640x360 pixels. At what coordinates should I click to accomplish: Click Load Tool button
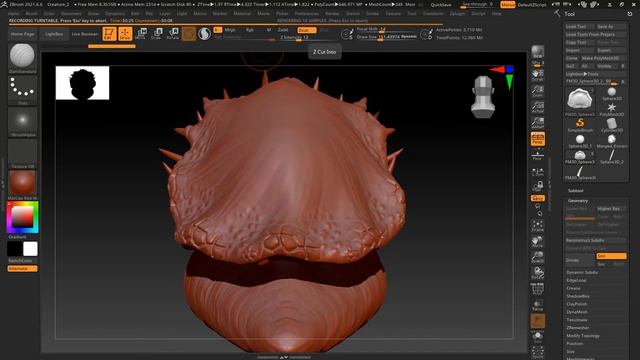(x=580, y=27)
